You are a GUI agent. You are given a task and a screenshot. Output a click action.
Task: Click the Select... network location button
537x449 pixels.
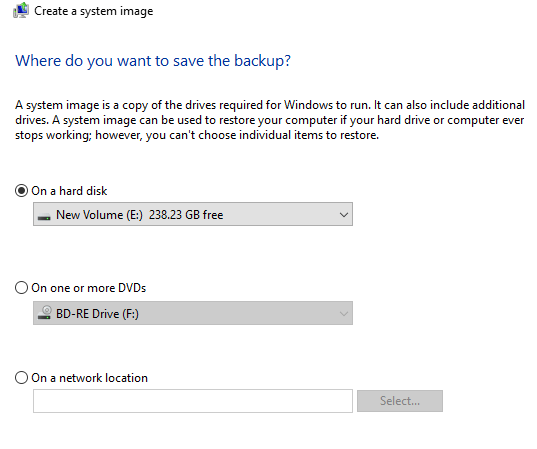tap(400, 401)
